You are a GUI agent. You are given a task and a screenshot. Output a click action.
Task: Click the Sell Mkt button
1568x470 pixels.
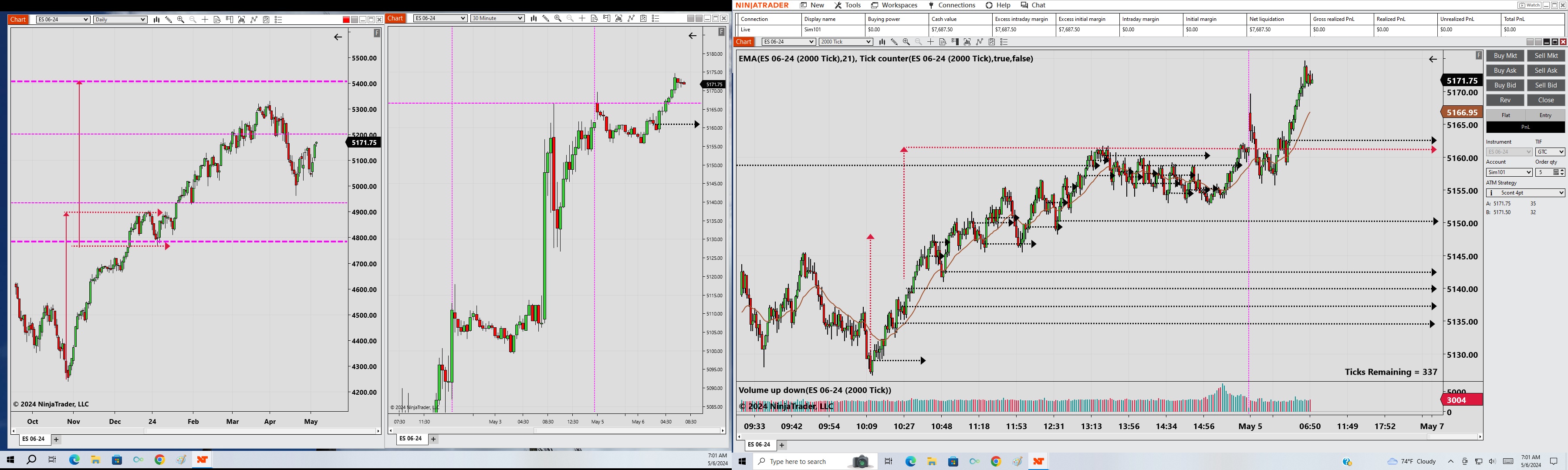1546,56
